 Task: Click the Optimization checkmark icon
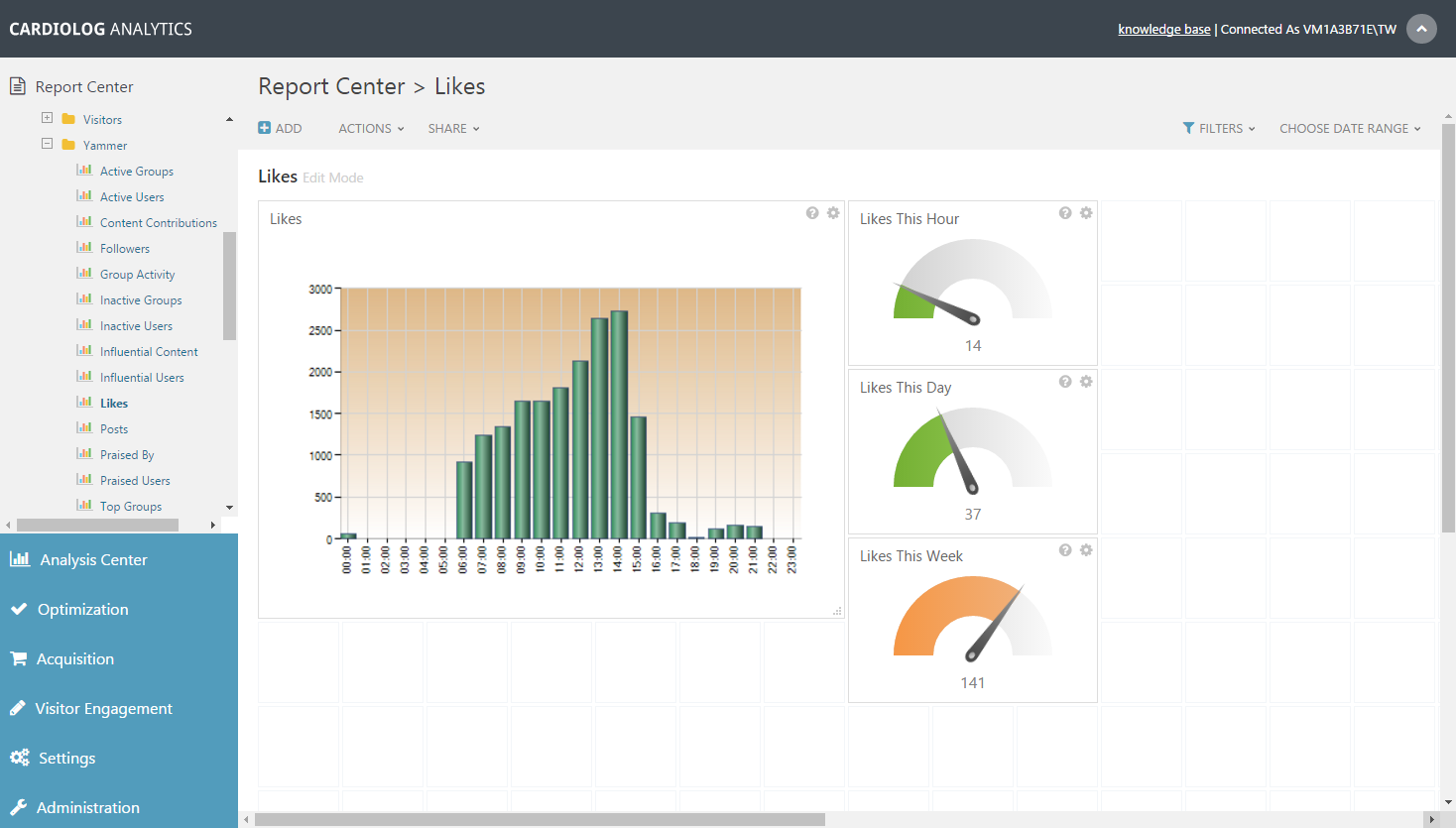pyautogui.click(x=19, y=609)
